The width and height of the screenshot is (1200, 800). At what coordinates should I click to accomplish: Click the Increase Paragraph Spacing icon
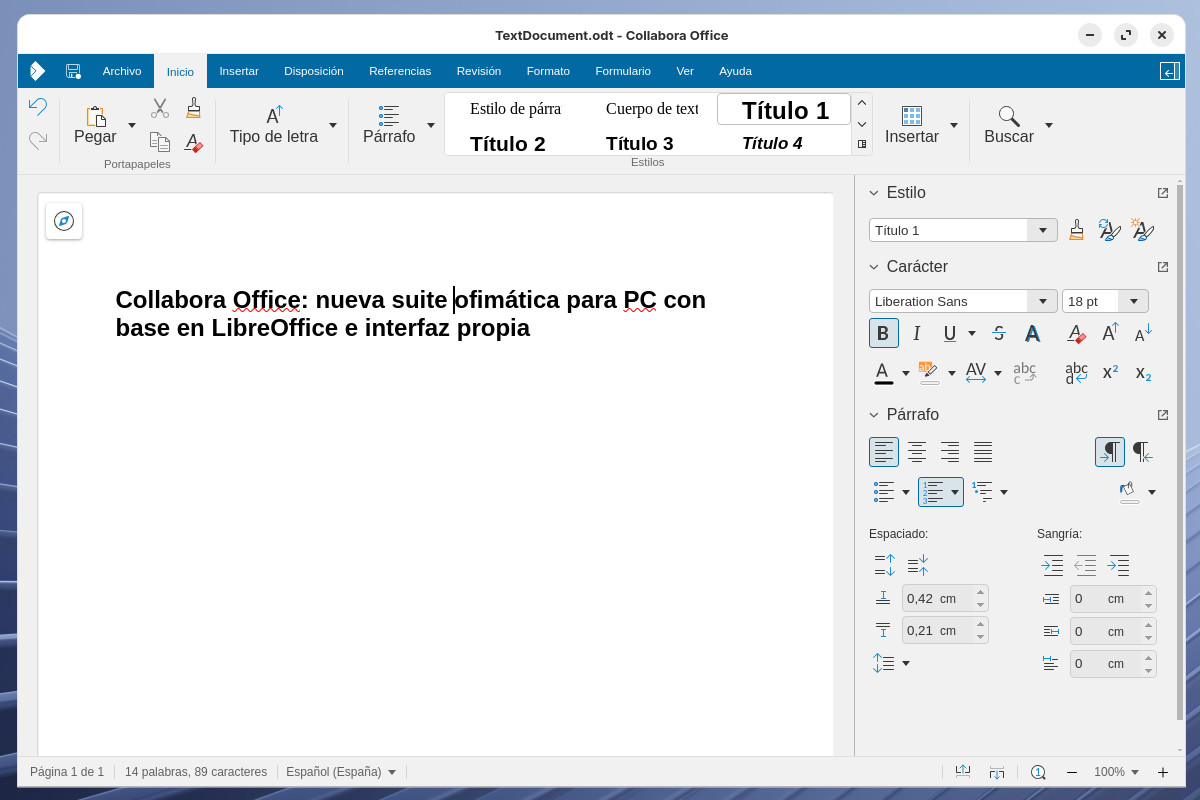click(x=884, y=565)
